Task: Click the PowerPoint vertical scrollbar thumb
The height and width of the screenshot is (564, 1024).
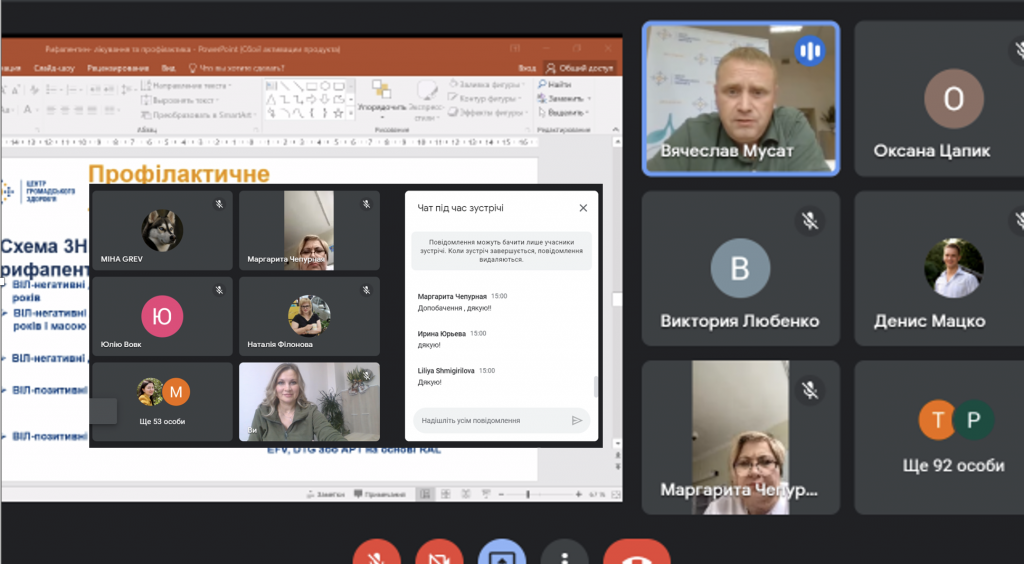Action: (x=616, y=299)
